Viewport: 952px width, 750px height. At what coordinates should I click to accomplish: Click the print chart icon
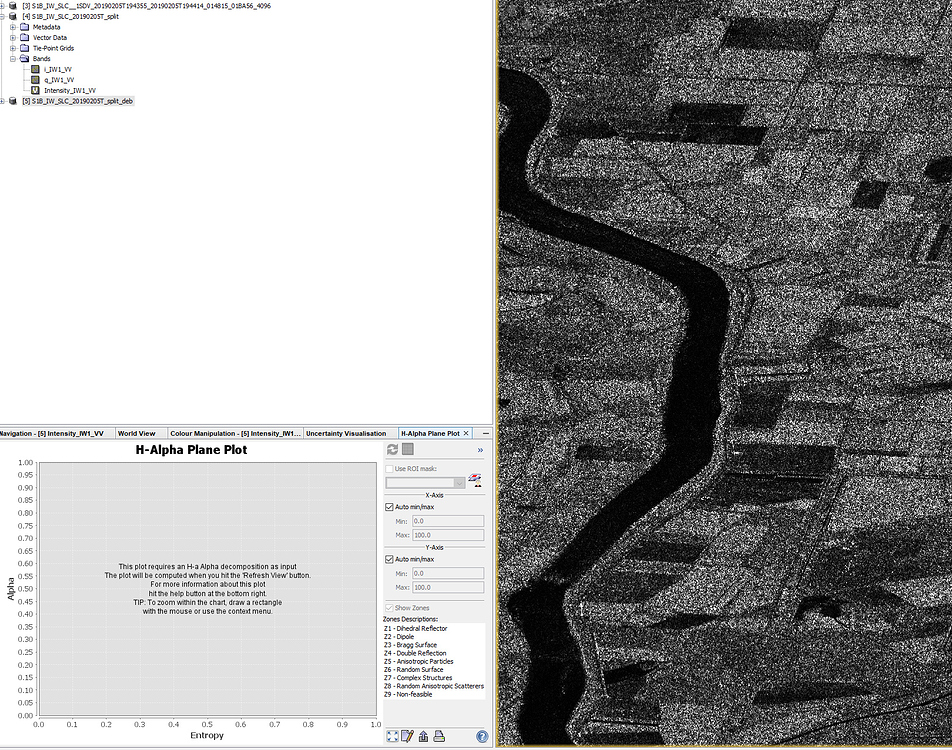438,736
